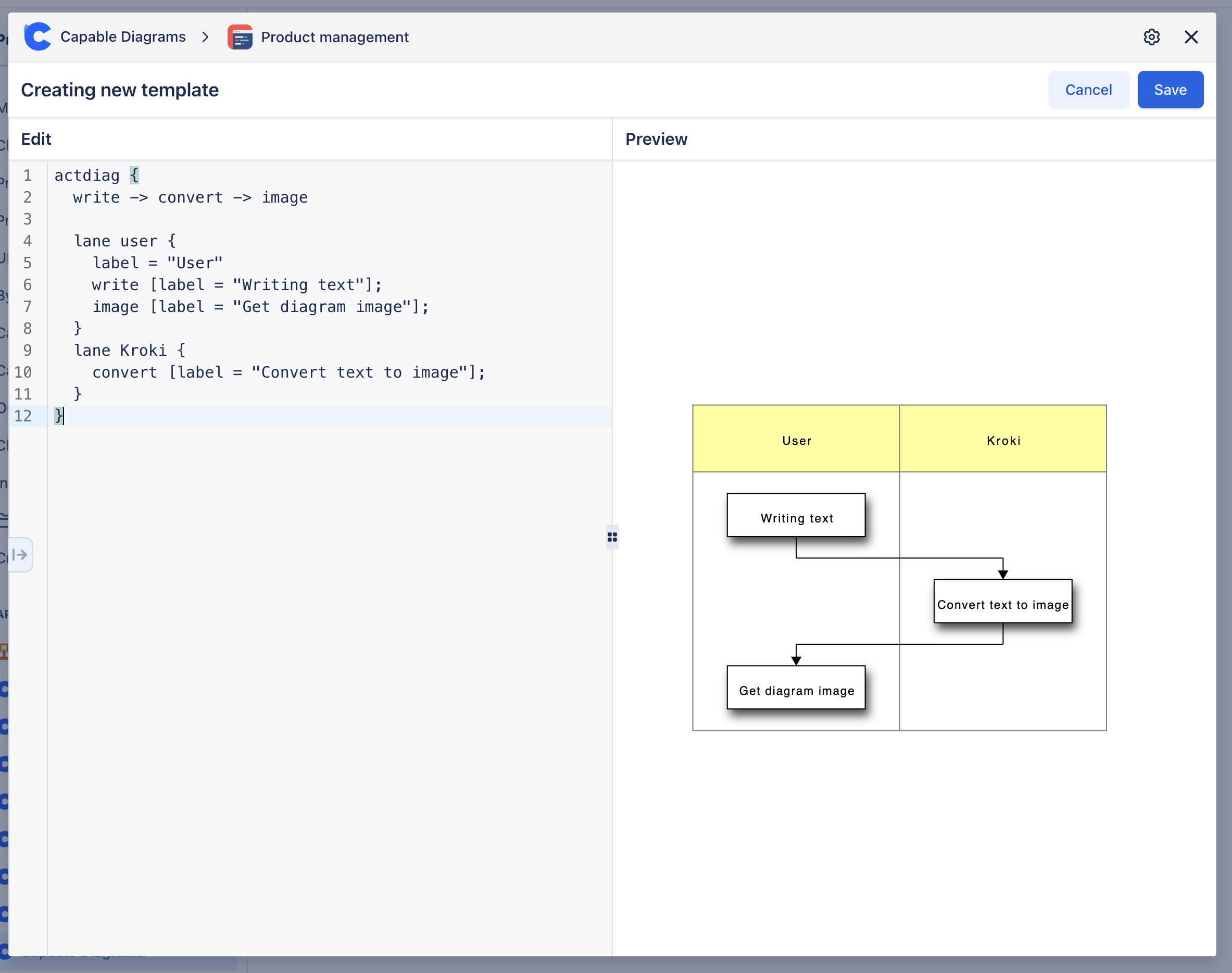Click line number 1 in editor gutter
This screenshot has width=1232, height=973.
pyautogui.click(x=27, y=176)
